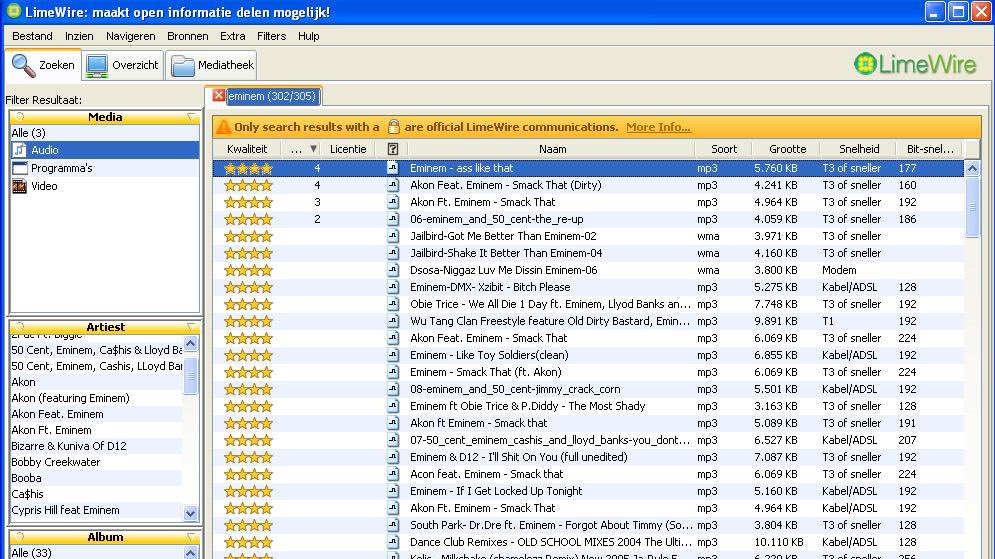Screen dimensions: 995x559
Task: Open the Bestand menu
Action: (x=32, y=36)
